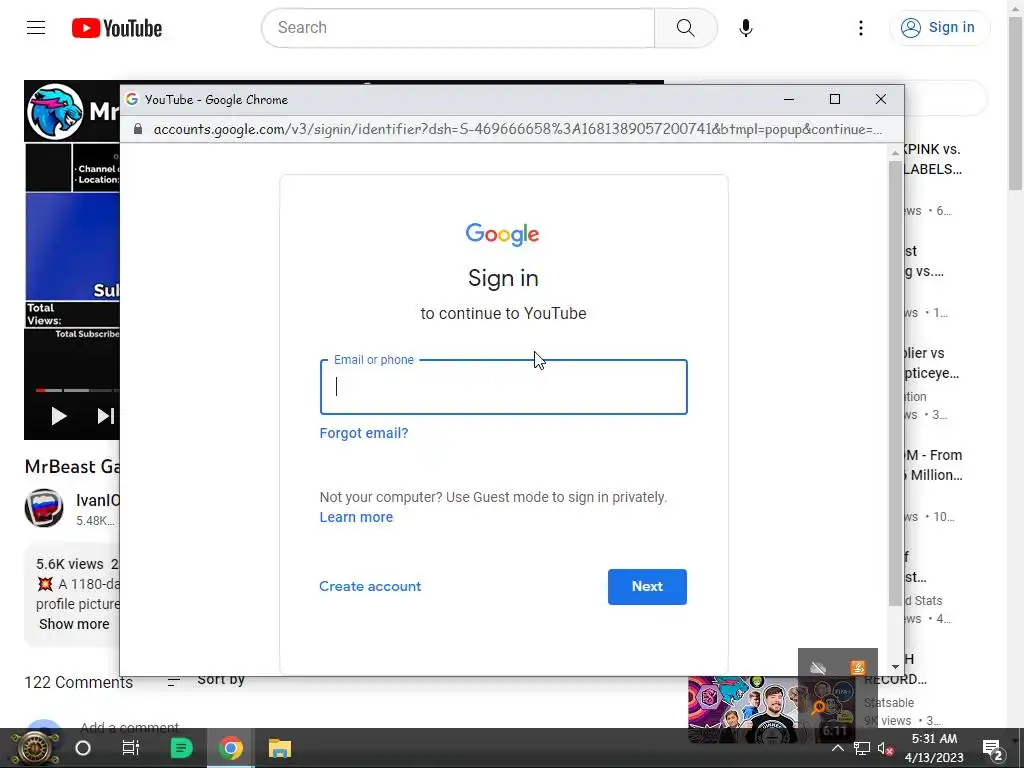Click the popup scrollbar down arrow
1024x768 pixels.
coord(895,667)
